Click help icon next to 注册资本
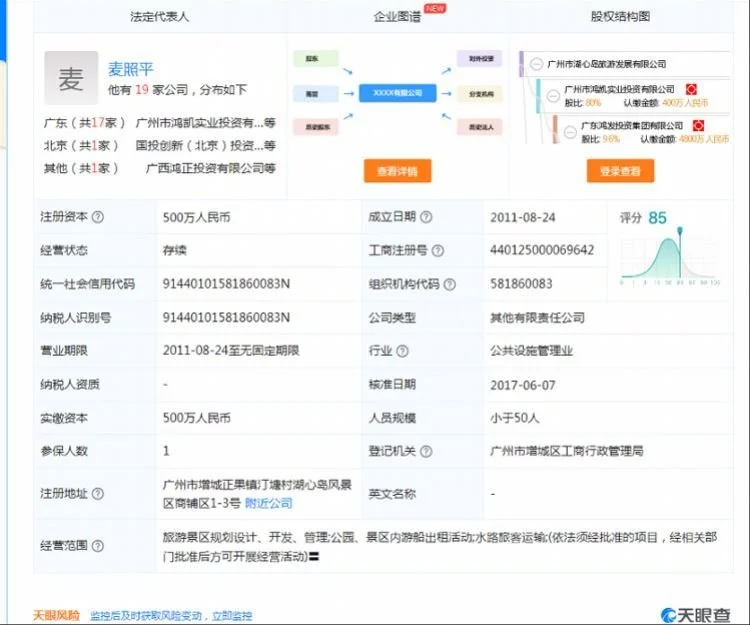The width and height of the screenshot is (750, 625). 98,217
